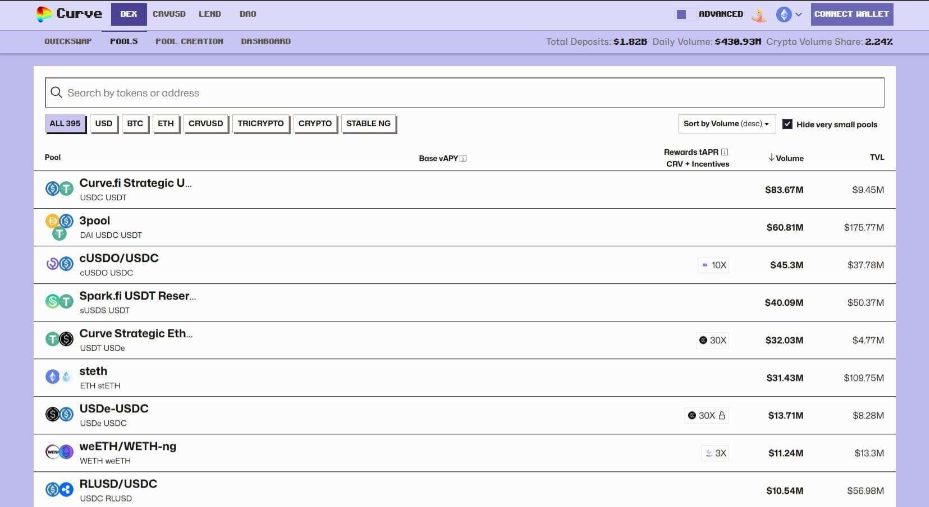Open the cUSDO/USDC pool link
The height and width of the screenshot is (507, 929).
click(119, 258)
